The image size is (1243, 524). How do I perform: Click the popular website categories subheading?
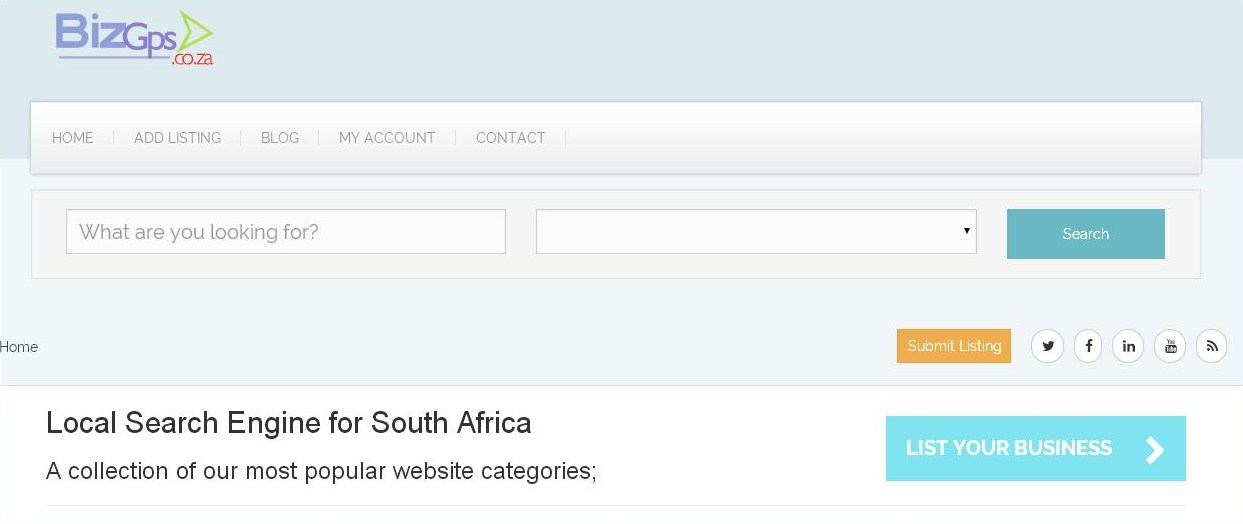tap(321, 470)
